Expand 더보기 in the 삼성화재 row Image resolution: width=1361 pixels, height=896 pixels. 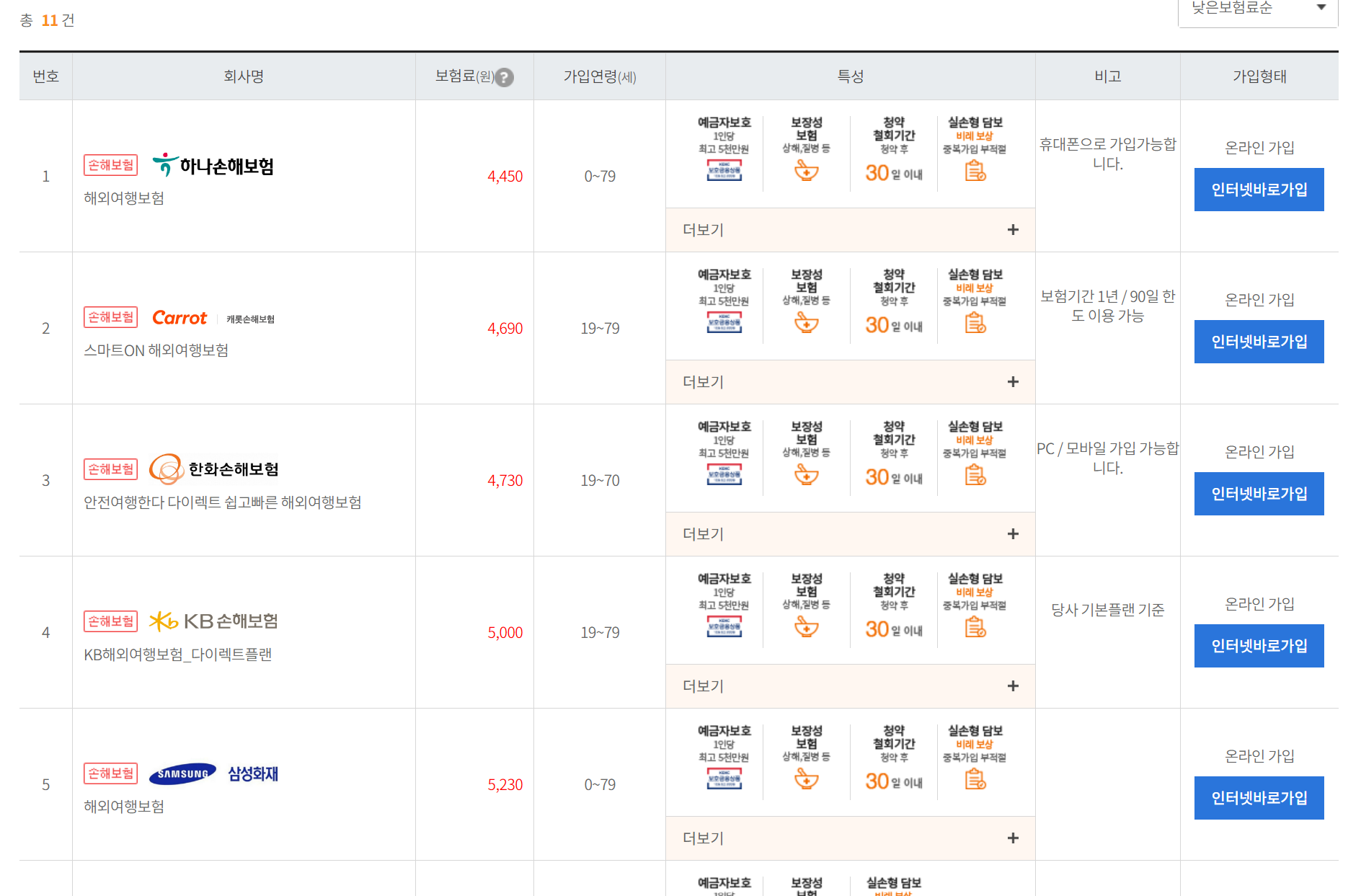(x=851, y=838)
